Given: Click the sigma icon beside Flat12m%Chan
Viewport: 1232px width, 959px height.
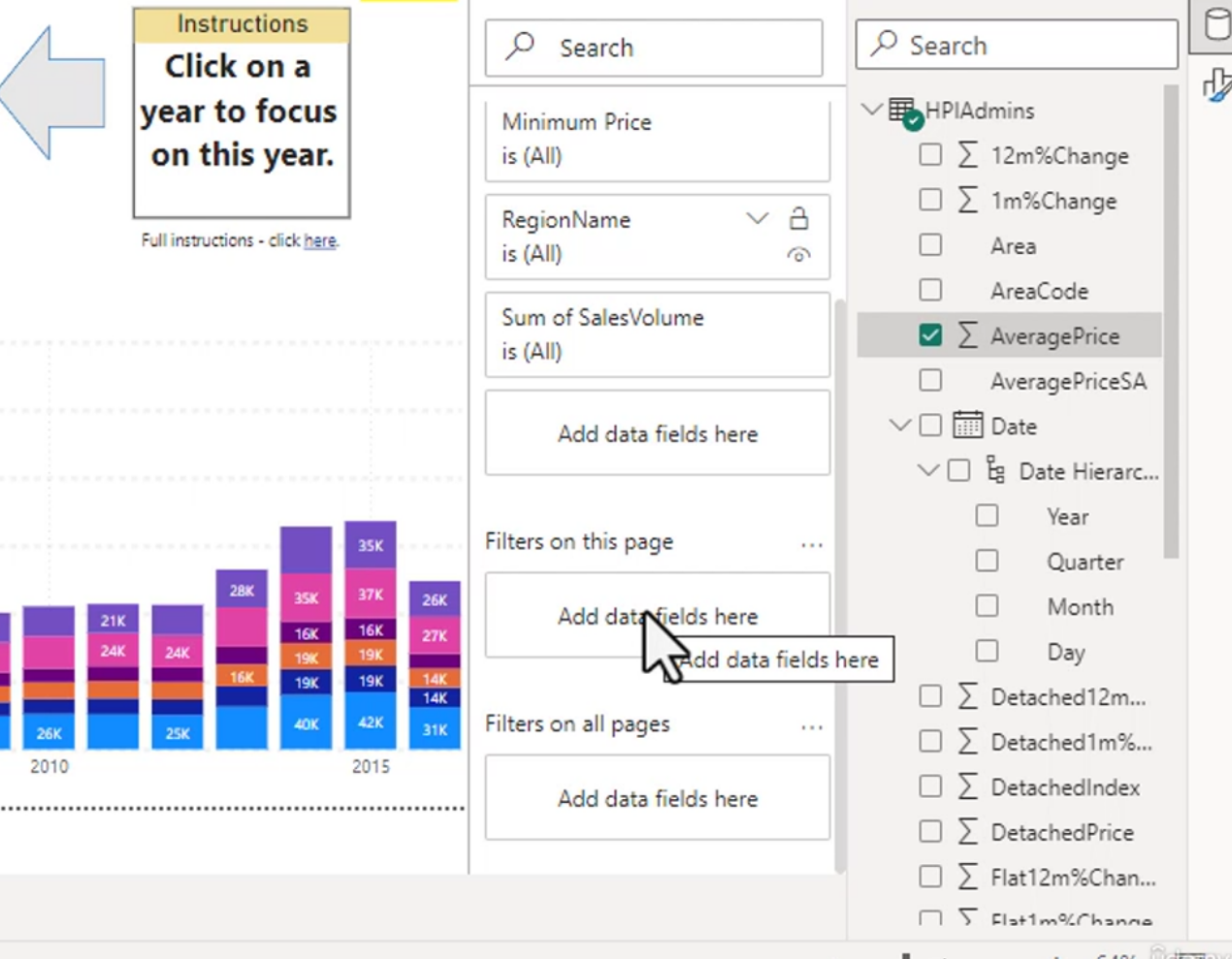Looking at the screenshot, I should [x=967, y=877].
